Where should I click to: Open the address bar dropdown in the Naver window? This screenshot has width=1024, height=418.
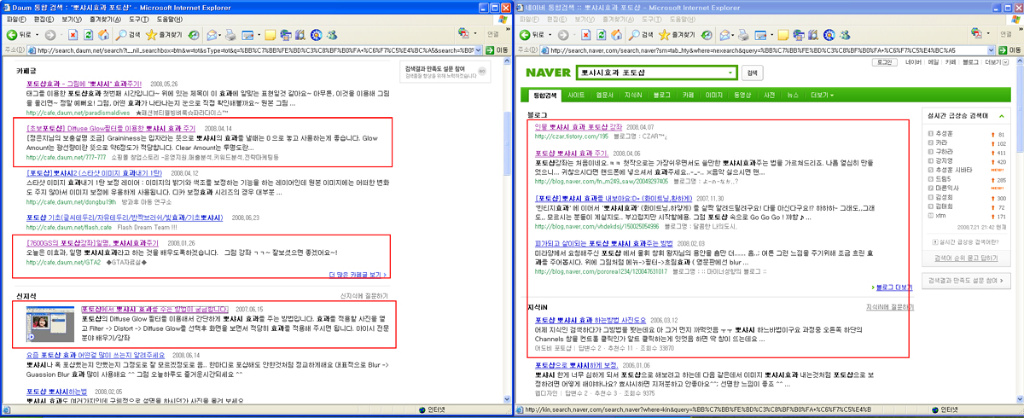(x=991, y=50)
